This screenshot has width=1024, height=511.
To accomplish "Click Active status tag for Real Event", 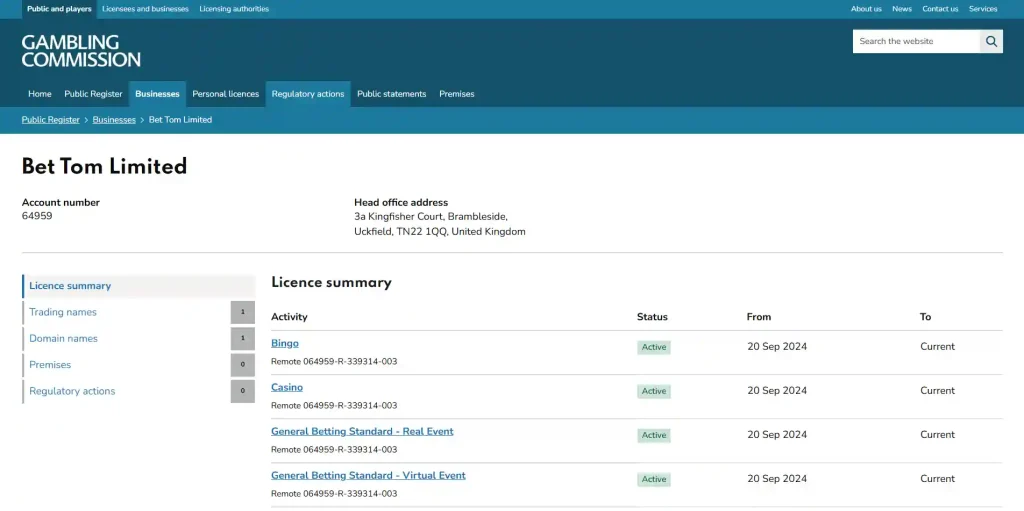I will point(654,435).
